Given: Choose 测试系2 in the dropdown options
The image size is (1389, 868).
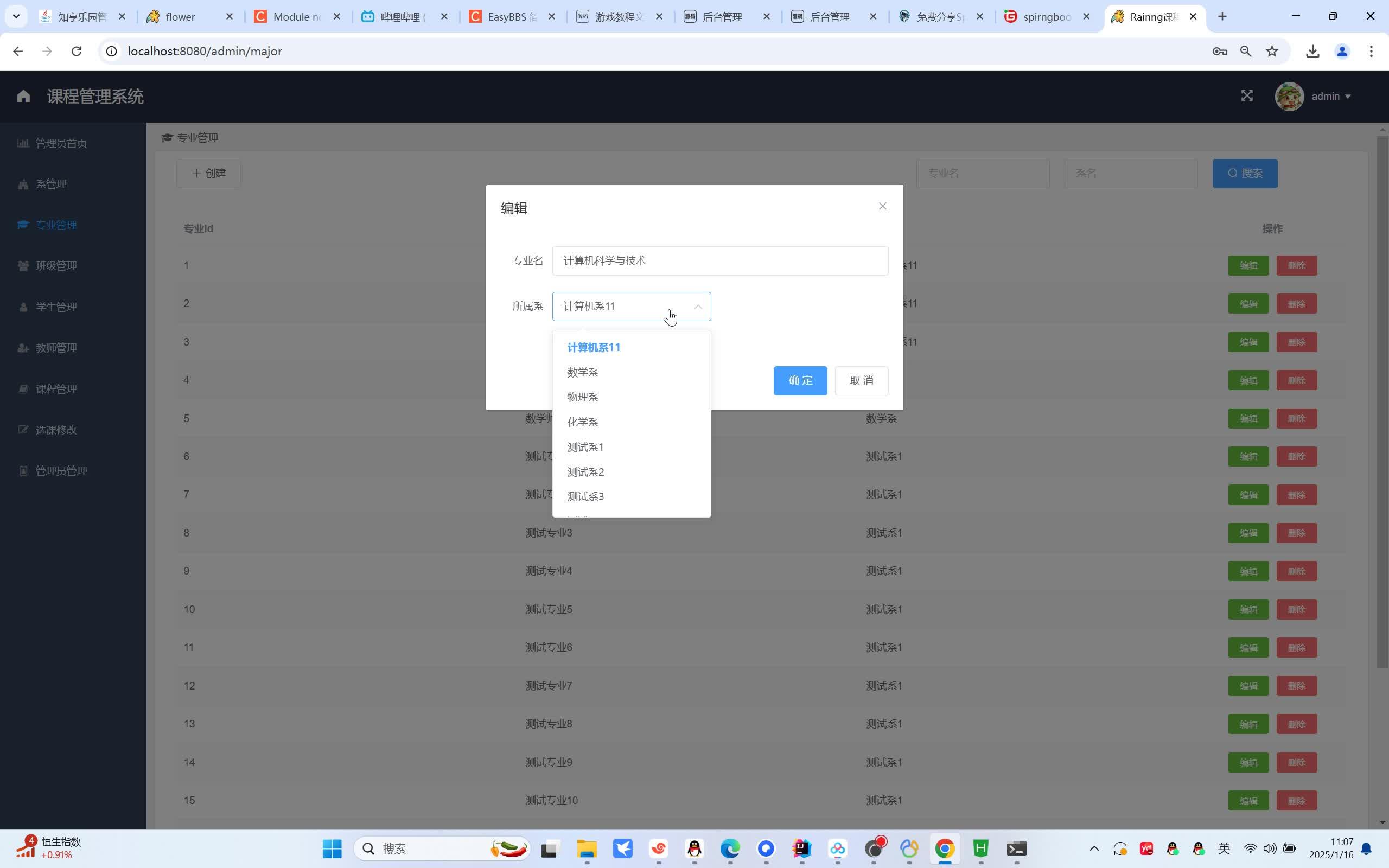Looking at the screenshot, I should click(x=585, y=471).
